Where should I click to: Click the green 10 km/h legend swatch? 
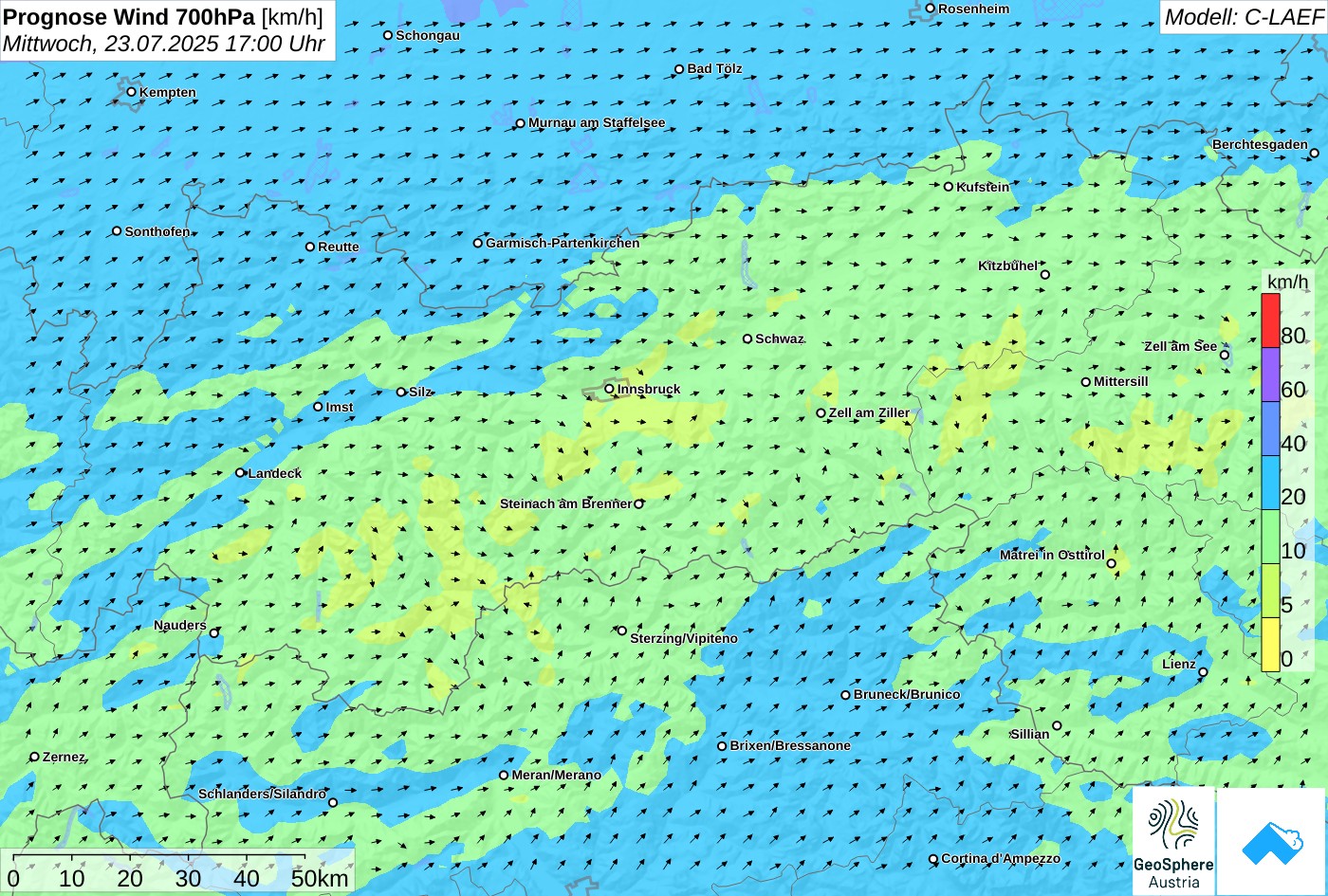coord(1270,537)
